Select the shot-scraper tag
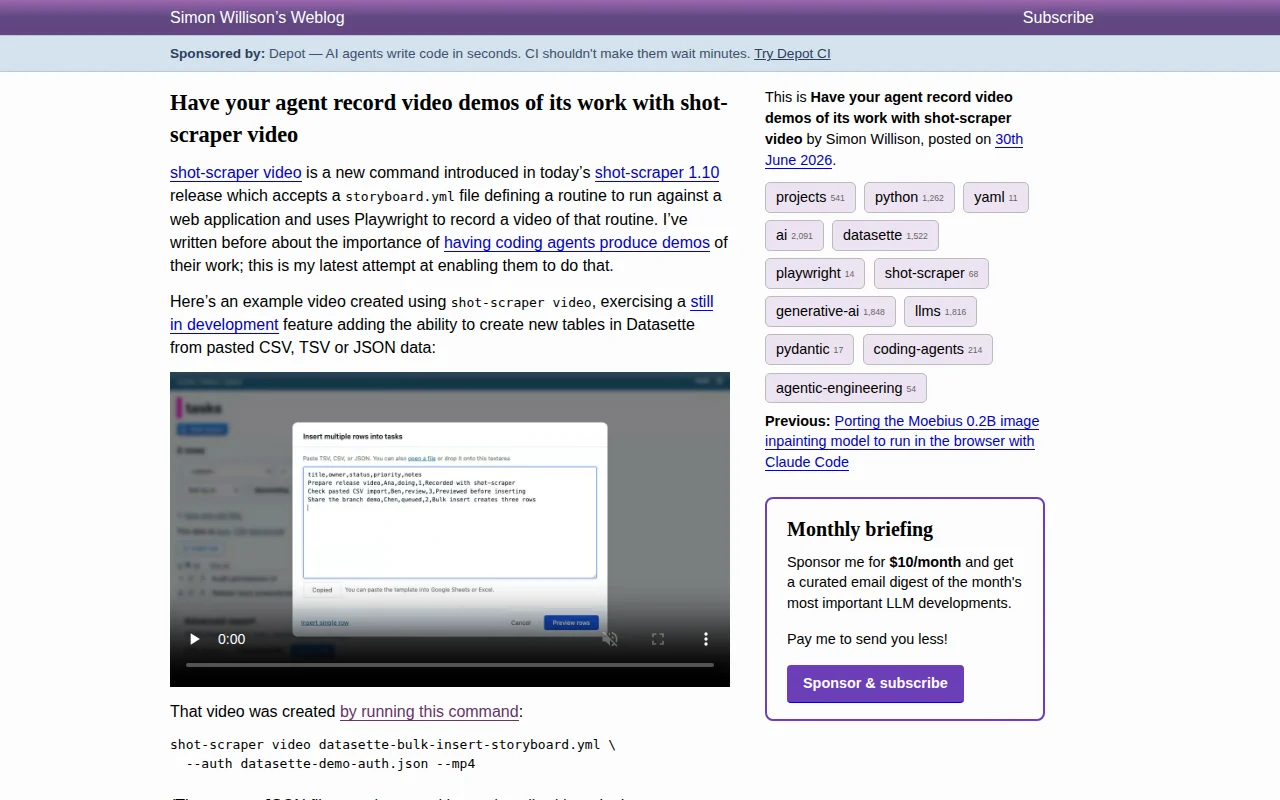 pos(931,274)
